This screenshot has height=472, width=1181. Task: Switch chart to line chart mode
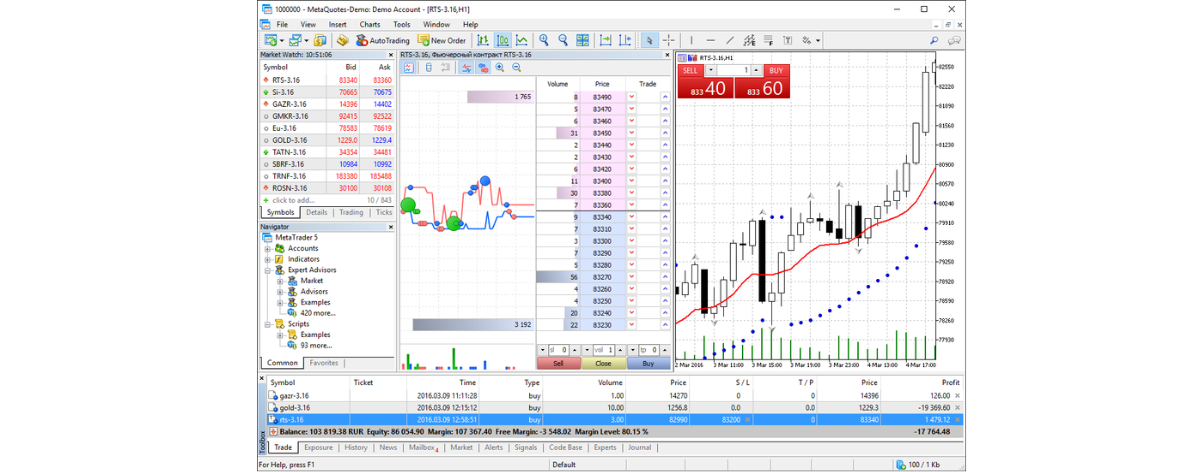pyautogui.click(x=522, y=41)
